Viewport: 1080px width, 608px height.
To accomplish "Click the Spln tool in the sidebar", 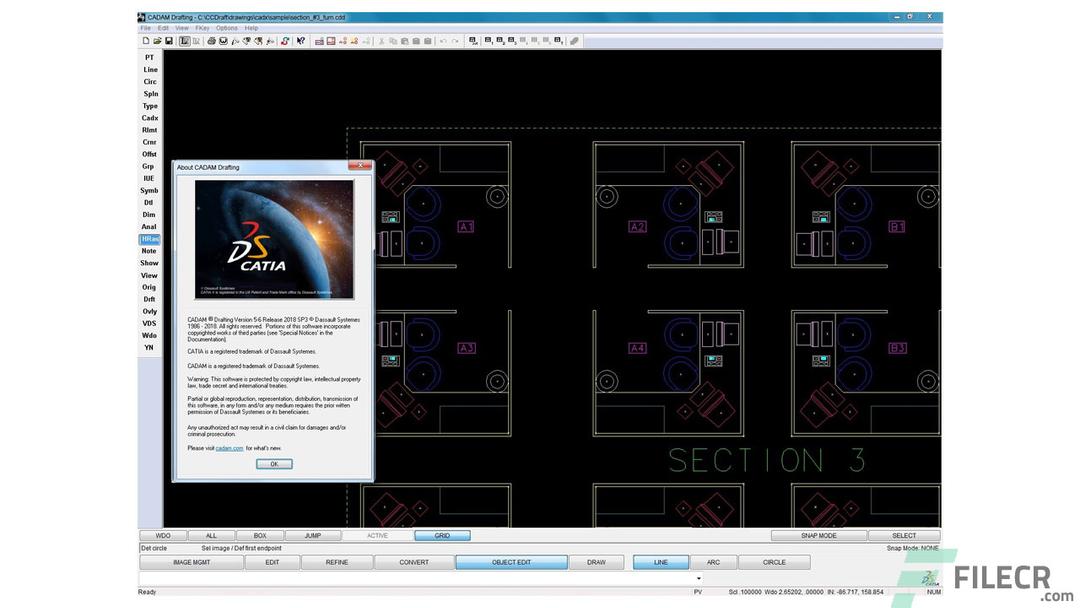I will 148,93.
